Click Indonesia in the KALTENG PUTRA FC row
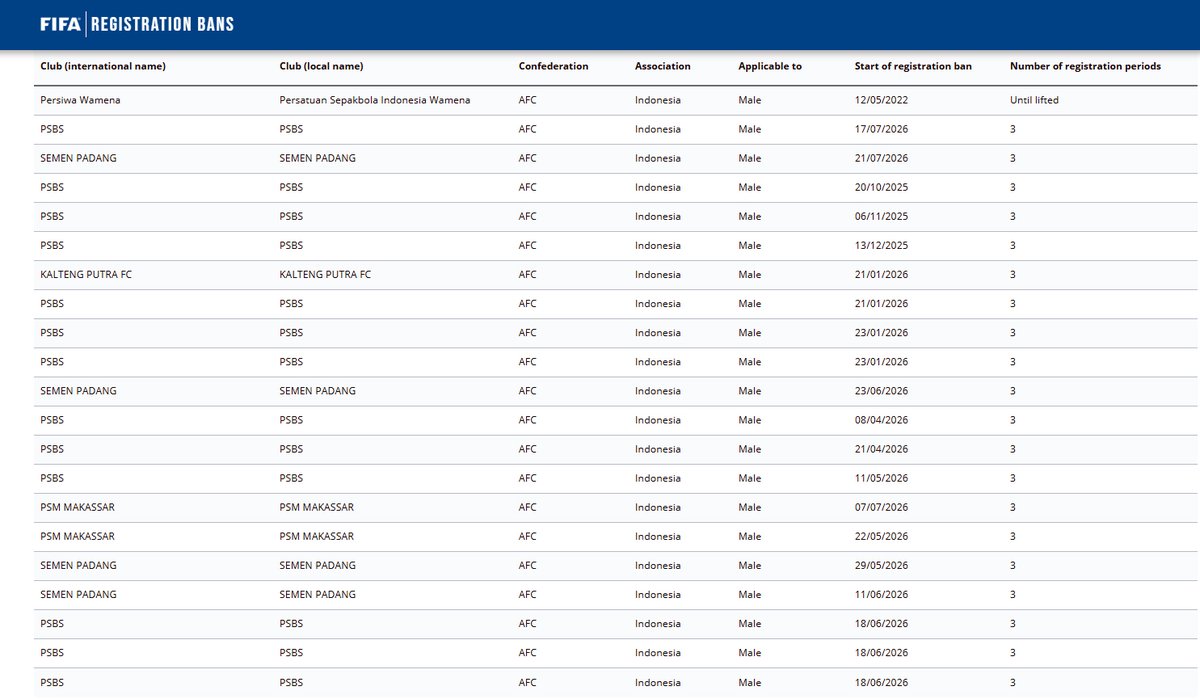 tap(657, 274)
